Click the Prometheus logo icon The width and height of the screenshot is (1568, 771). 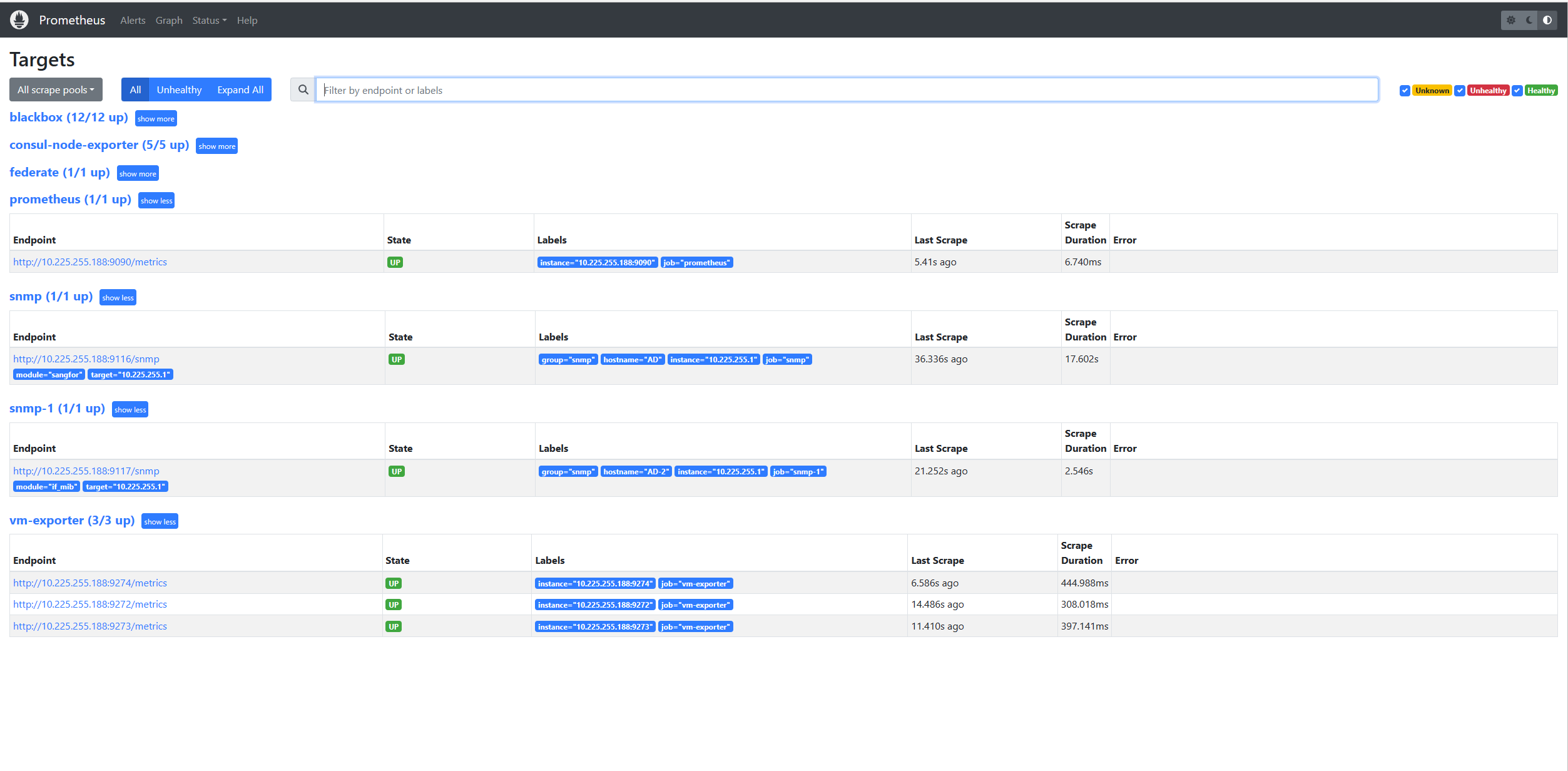19,19
